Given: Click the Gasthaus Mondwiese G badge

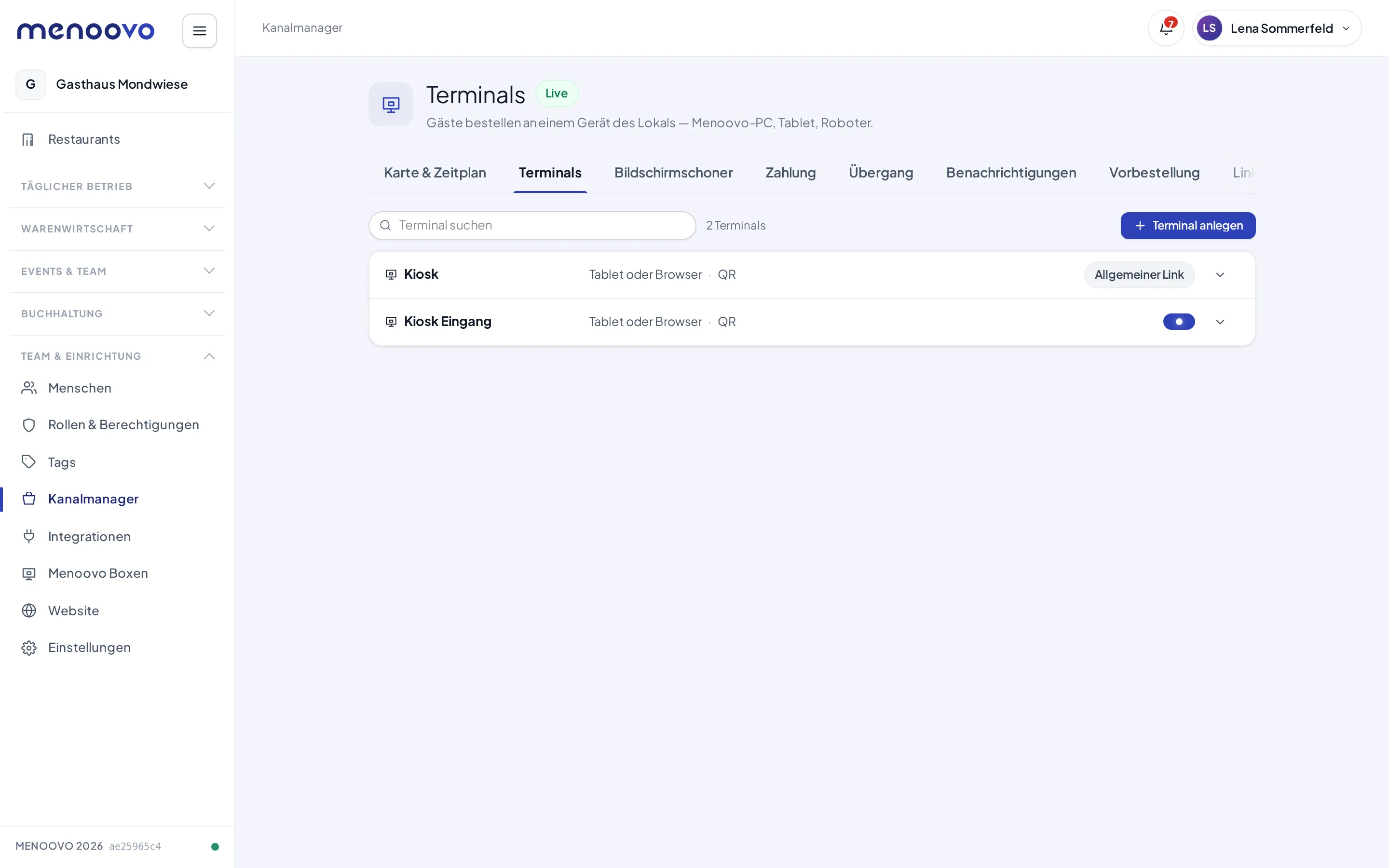Looking at the screenshot, I should coord(31,84).
